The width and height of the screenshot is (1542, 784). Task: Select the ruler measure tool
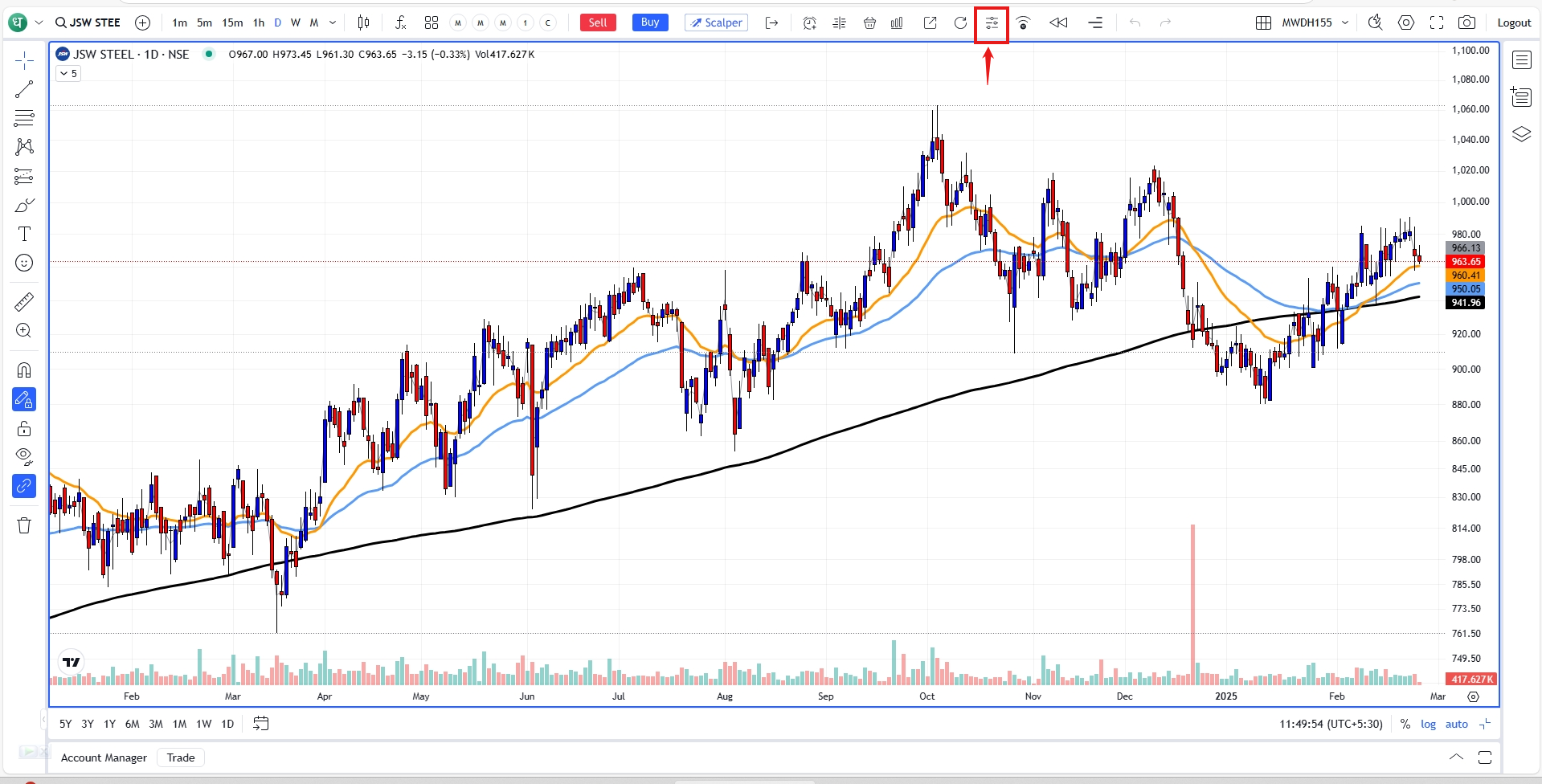pos(24,301)
